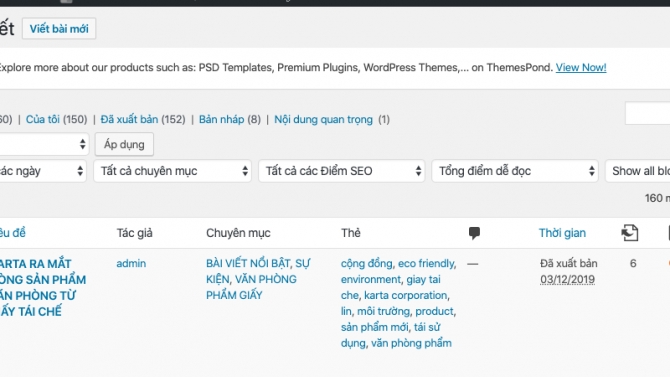Screen dimensions: 670x377
Task: Open tag 'tái sử dụng'
Action: pos(390,335)
